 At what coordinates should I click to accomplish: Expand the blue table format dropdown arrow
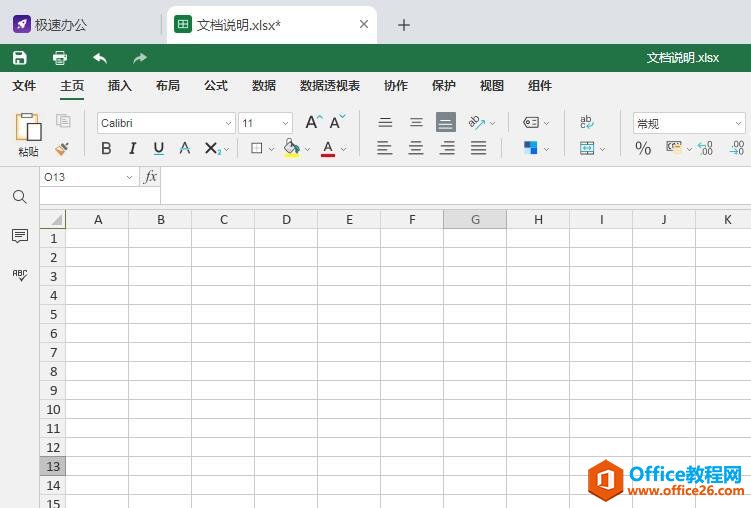(x=546, y=149)
